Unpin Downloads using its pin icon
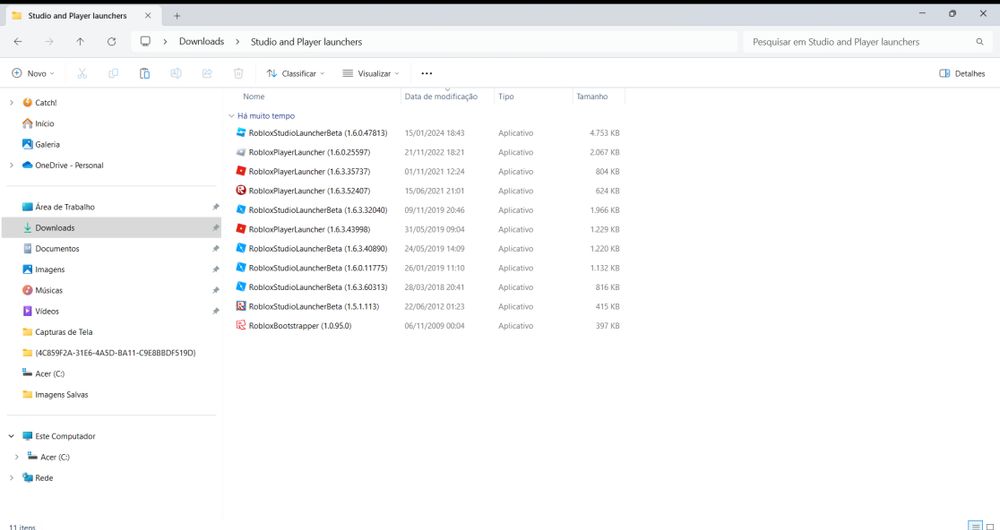Image resolution: width=1000 pixels, height=530 pixels. click(x=216, y=228)
